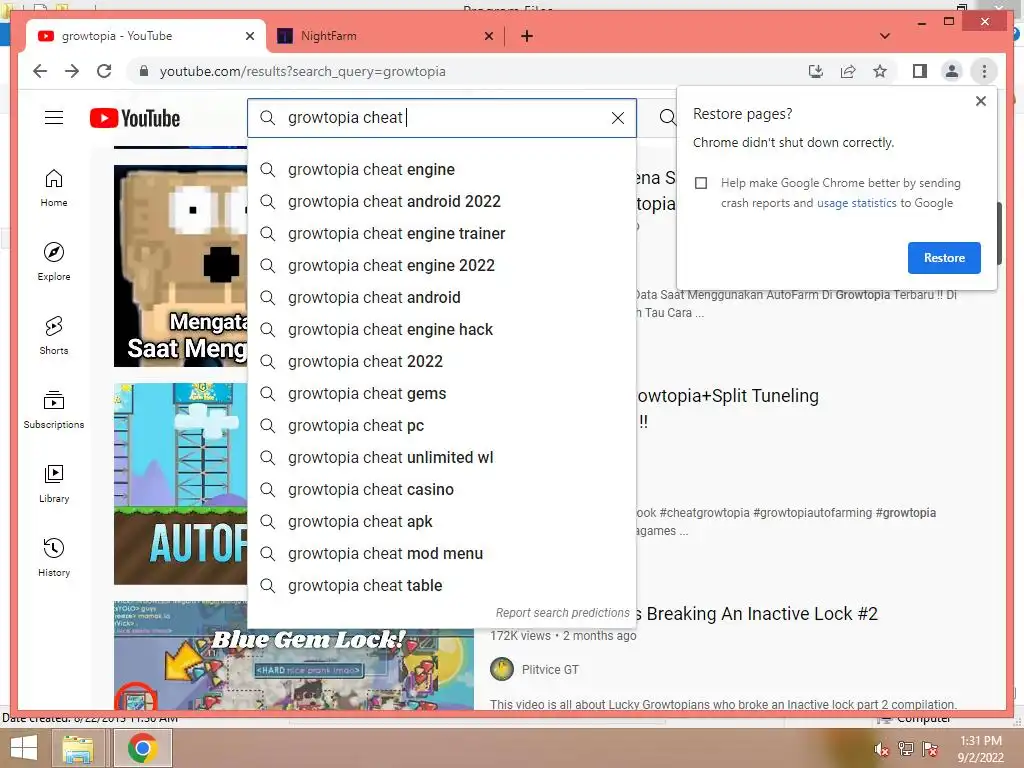Choose suggestion growtopia cheat engine 2022
1024x768 pixels.
441,266
